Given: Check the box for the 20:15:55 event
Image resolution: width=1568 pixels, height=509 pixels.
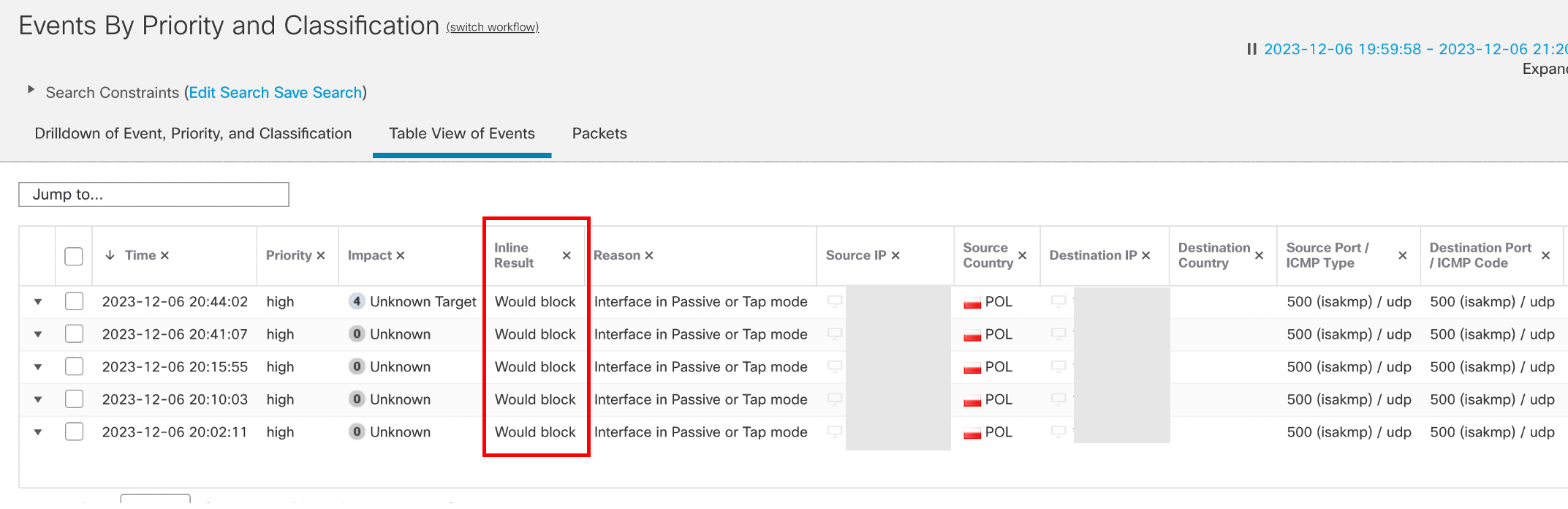Looking at the screenshot, I should (74, 366).
